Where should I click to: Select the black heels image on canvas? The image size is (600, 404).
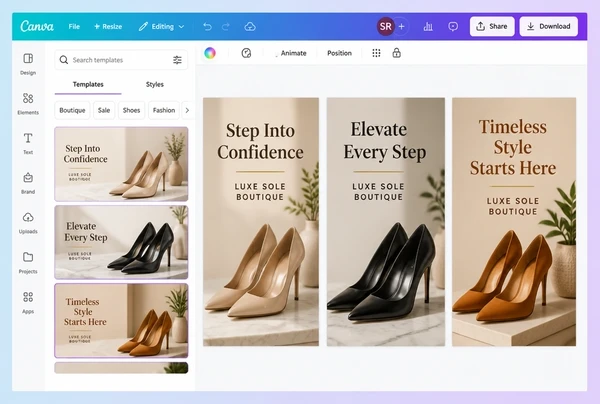click(382, 272)
